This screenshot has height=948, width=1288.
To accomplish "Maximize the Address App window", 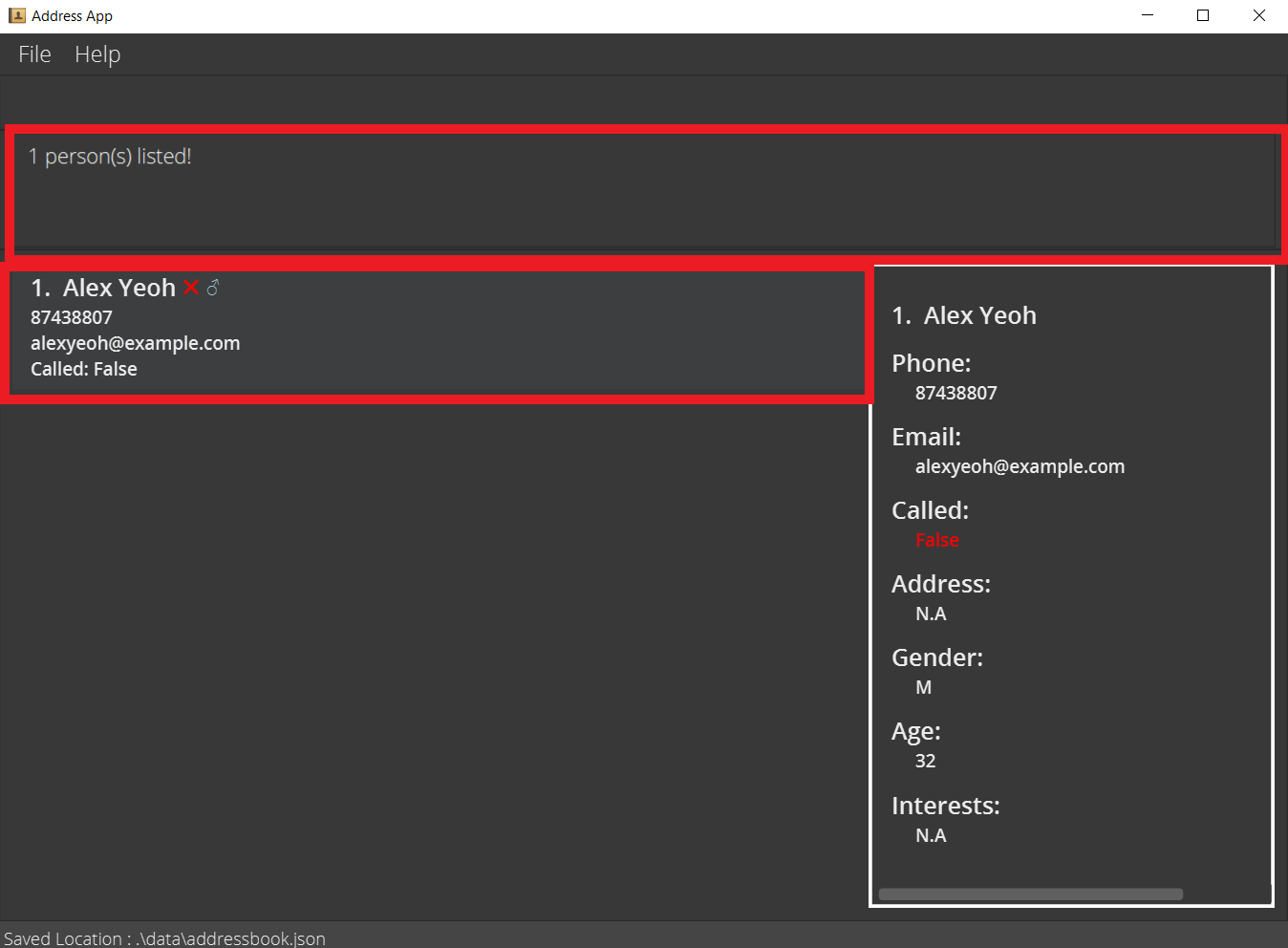I will click(1203, 15).
